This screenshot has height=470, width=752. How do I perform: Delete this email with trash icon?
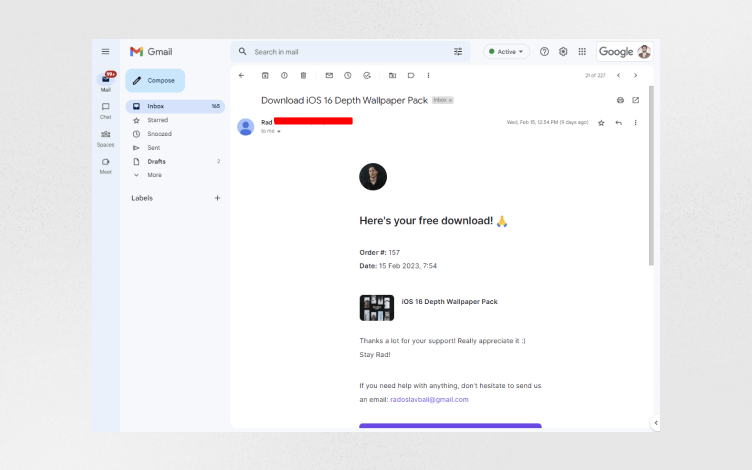coord(303,75)
